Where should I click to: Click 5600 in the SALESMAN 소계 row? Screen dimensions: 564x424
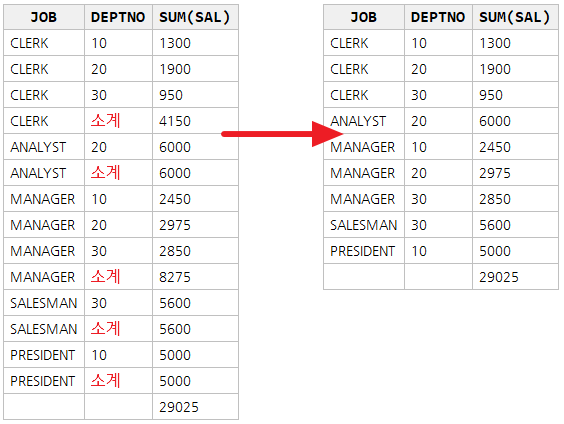(175, 329)
